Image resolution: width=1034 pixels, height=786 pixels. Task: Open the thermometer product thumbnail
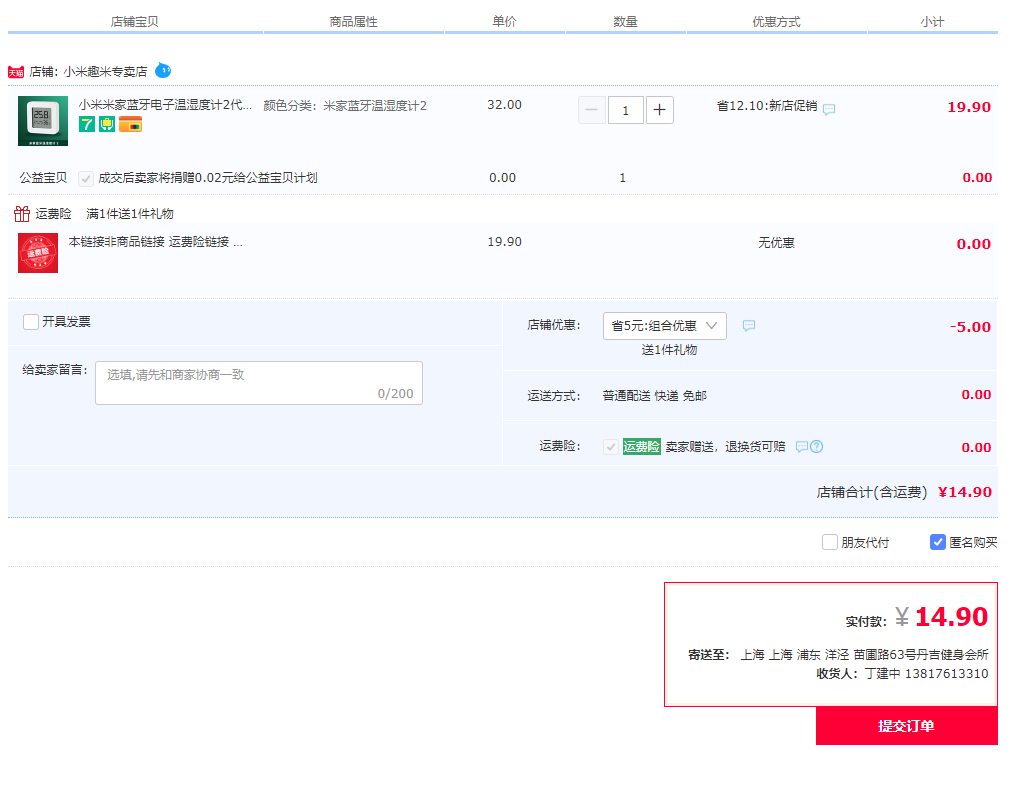tap(43, 121)
